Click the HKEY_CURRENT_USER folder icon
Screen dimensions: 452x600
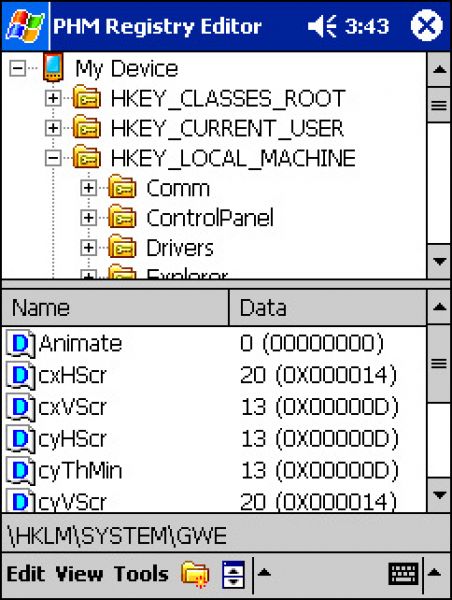(x=87, y=127)
